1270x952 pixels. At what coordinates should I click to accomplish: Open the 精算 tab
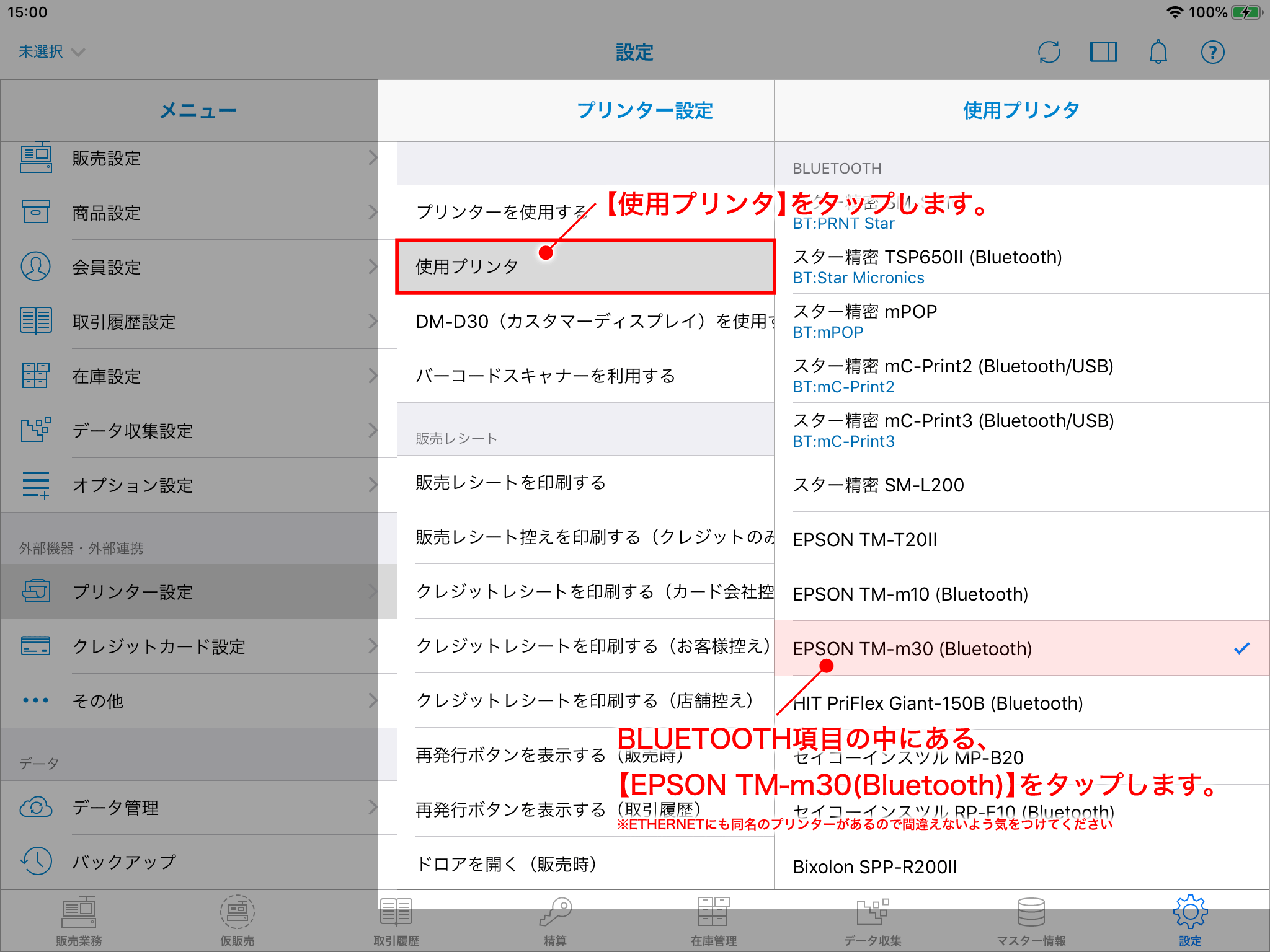pyautogui.click(x=555, y=922)
